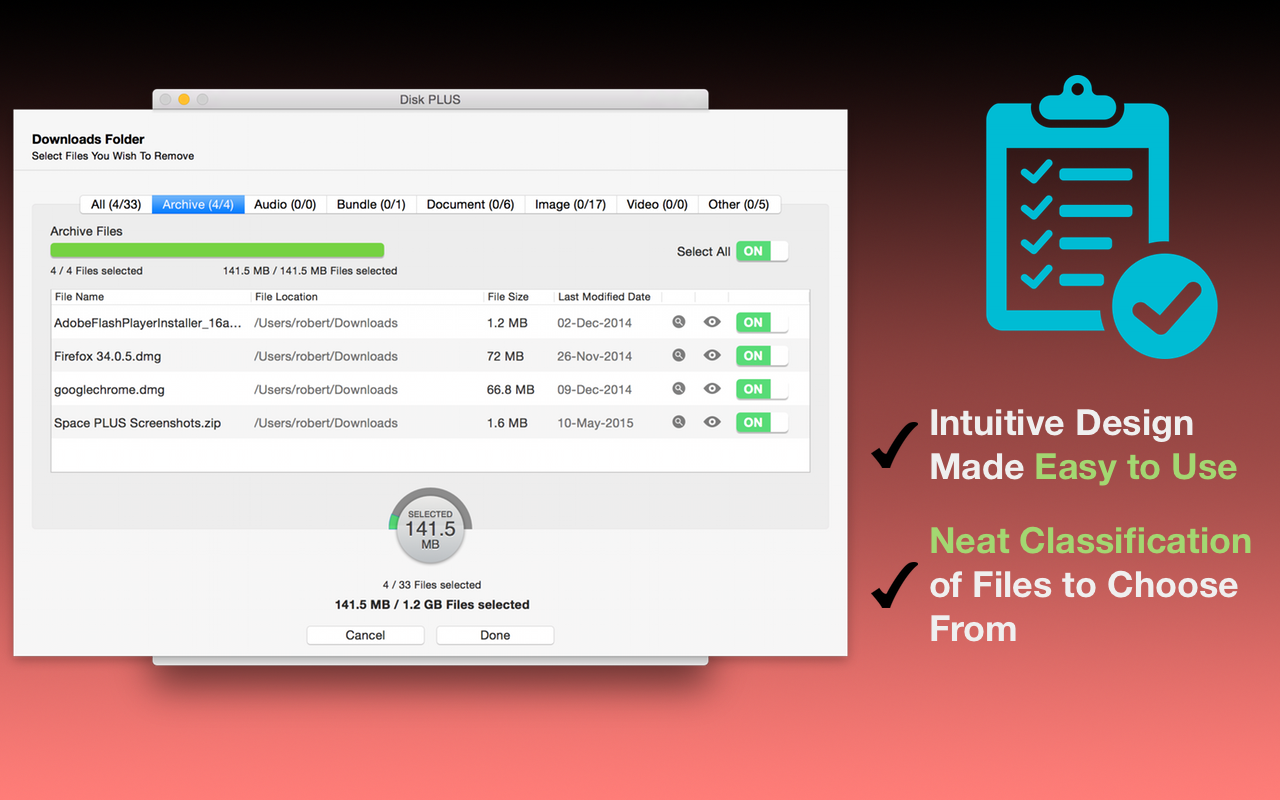
Task: Deselect googlechrome.dmg using its ON switch
Action: [x=762, y=389]
